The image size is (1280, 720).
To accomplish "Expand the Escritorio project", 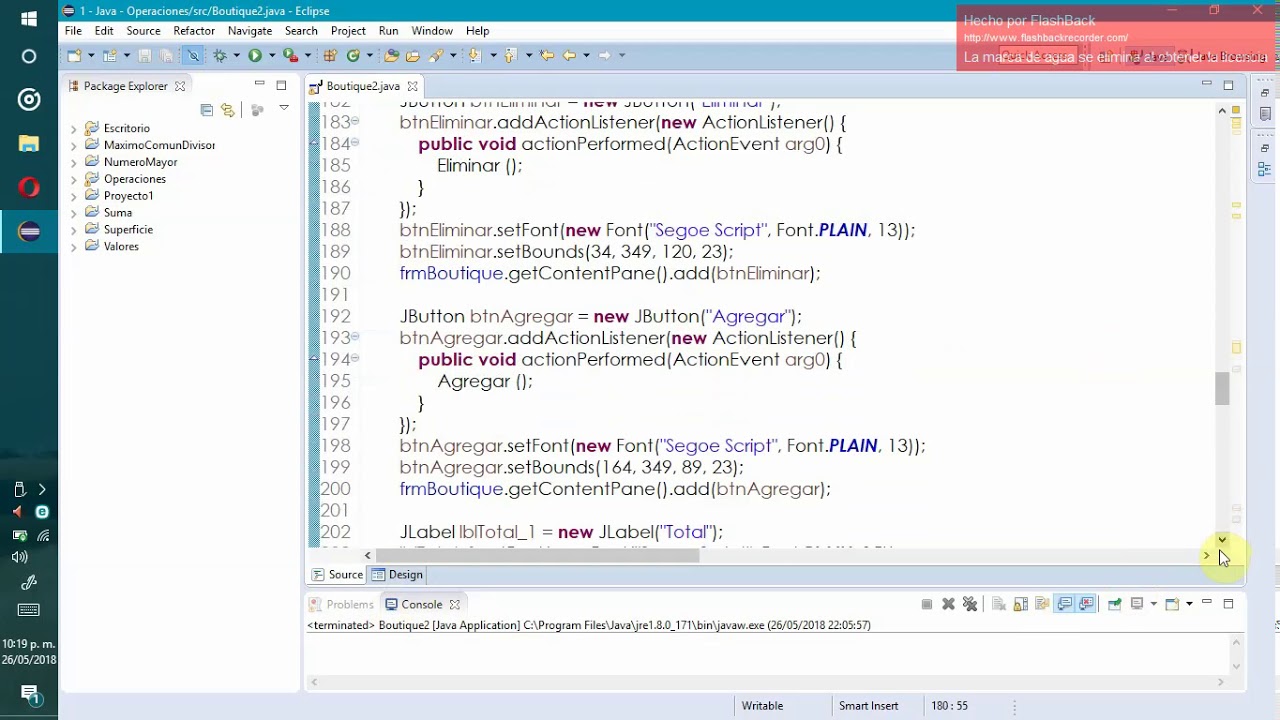I will pyautogui.click(x=73, y=129).
